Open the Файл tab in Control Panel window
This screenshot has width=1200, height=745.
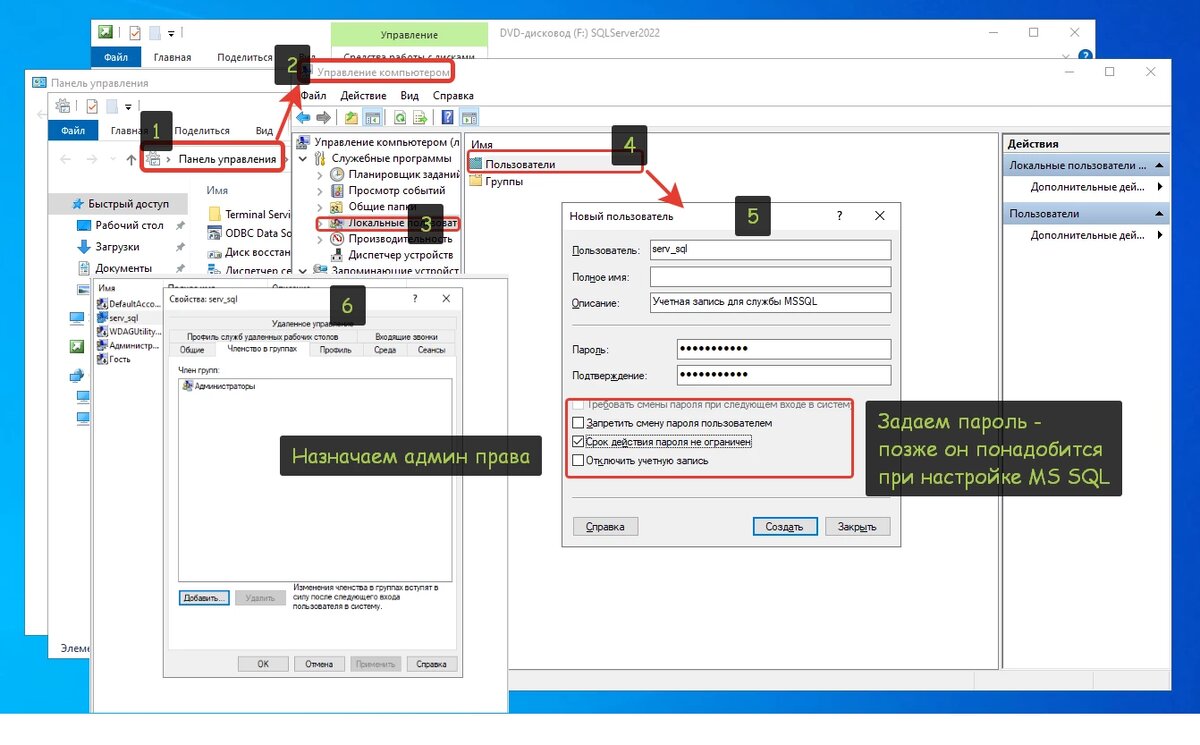pyautogui.click(x=72, y=131)
